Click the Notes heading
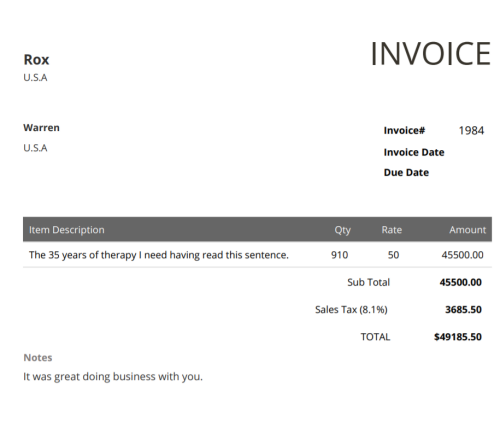 (38, 358)
